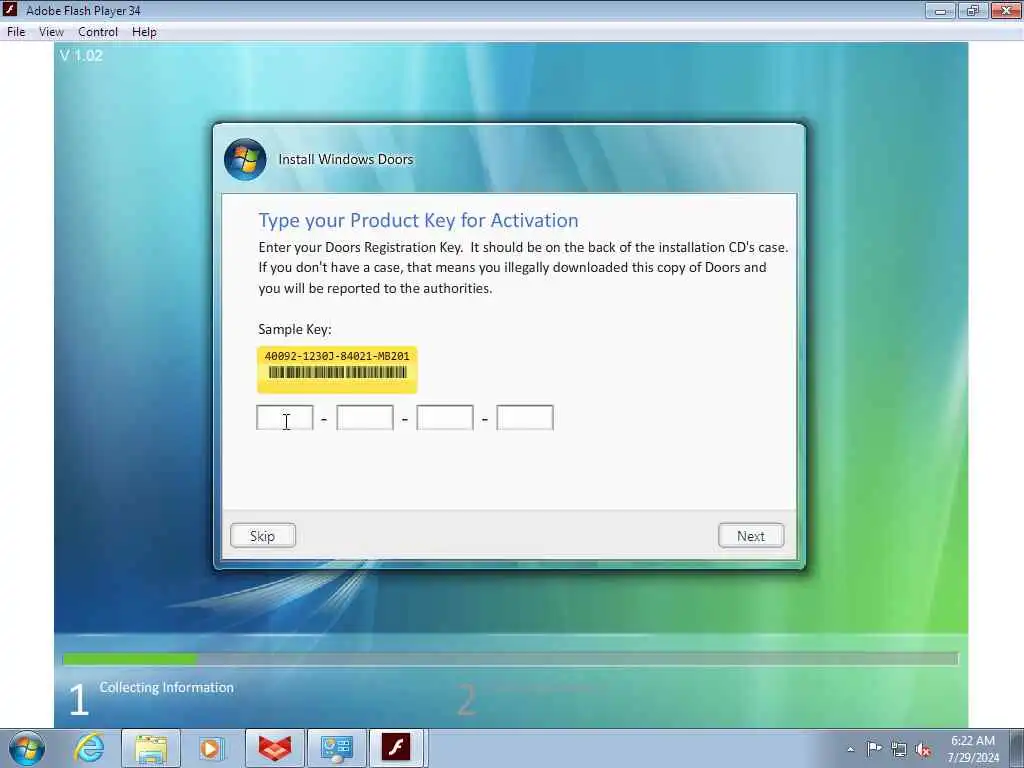1024x768 pixels.
Task: Click the Adobe Flash Player title icon
Action: [10, 10]
